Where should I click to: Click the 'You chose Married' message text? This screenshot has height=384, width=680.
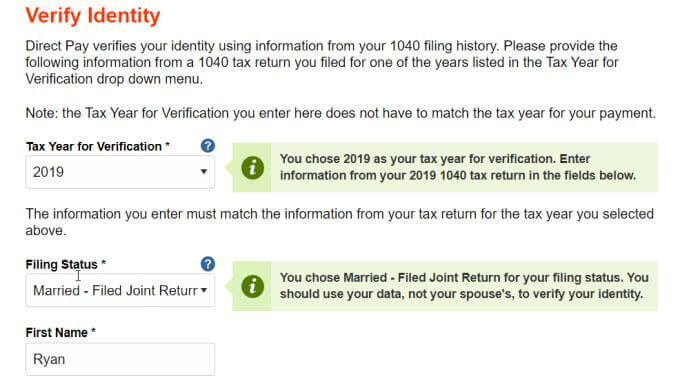(464, 286)
